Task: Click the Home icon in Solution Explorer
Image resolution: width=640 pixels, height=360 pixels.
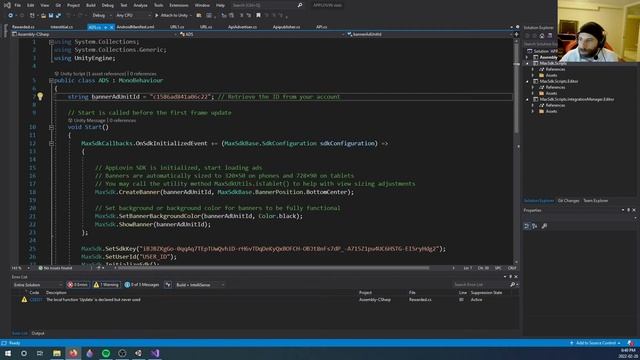Action: click(x=542, y=36)
